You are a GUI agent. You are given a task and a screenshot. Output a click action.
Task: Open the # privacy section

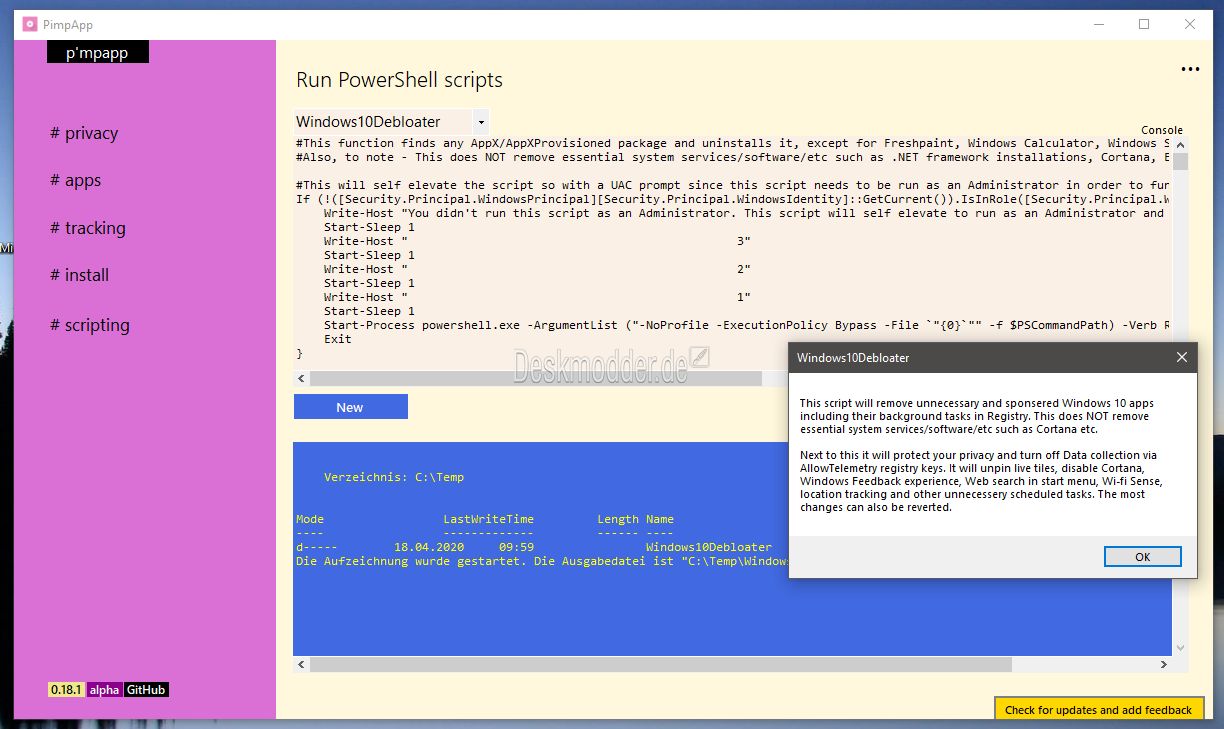(84, 133)
